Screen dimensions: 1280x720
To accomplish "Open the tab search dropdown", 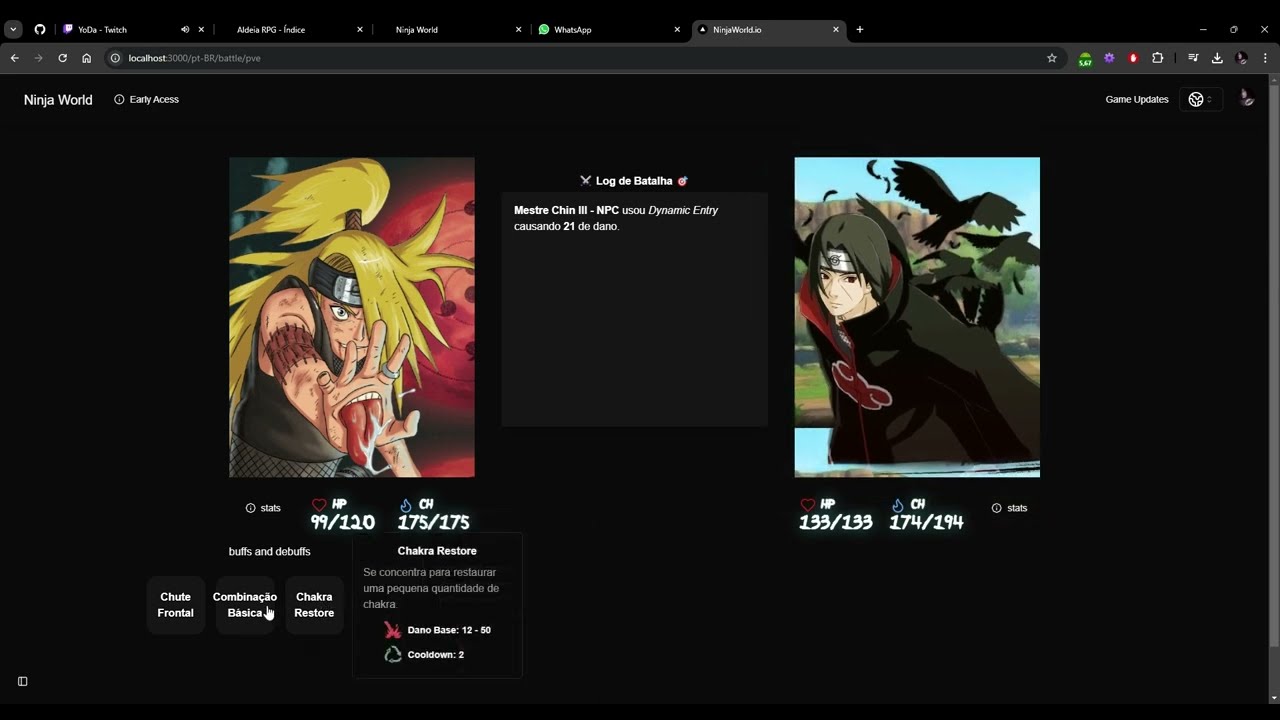I will tap(13, 30).
